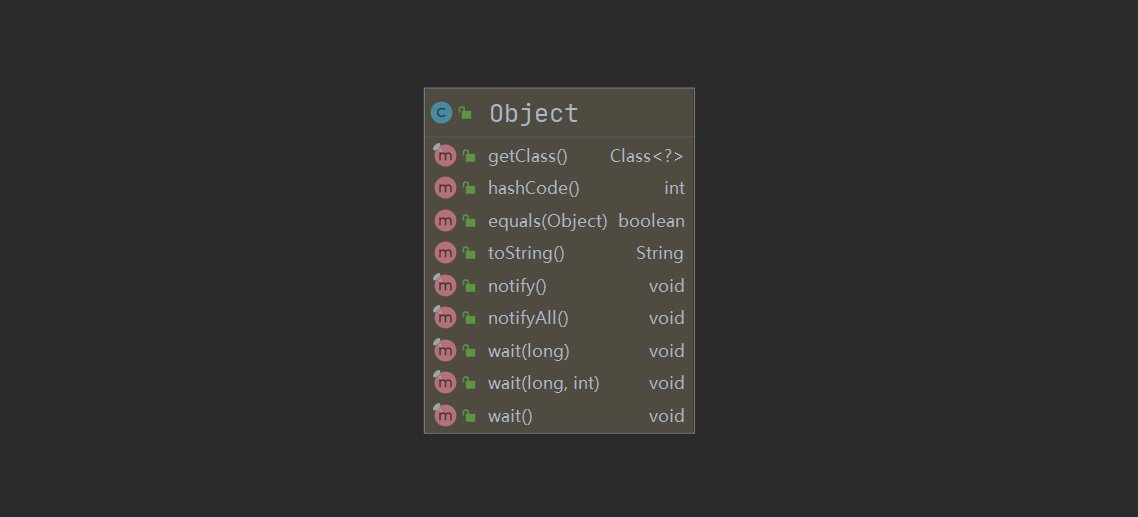This screenshot has height=517, width=1138.
Task: Select the toString() method name
Action: coord(526,253)
